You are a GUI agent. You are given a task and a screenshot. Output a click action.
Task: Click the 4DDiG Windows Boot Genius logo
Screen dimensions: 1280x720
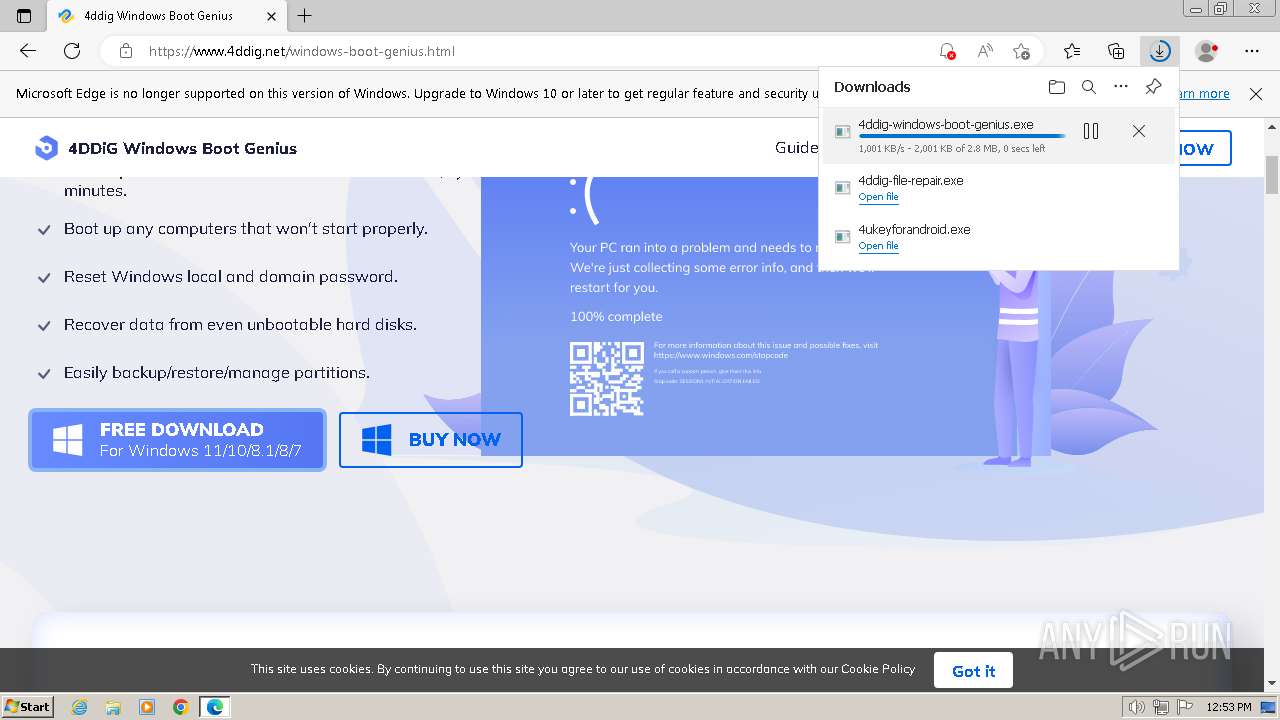[x=166, y=148]
